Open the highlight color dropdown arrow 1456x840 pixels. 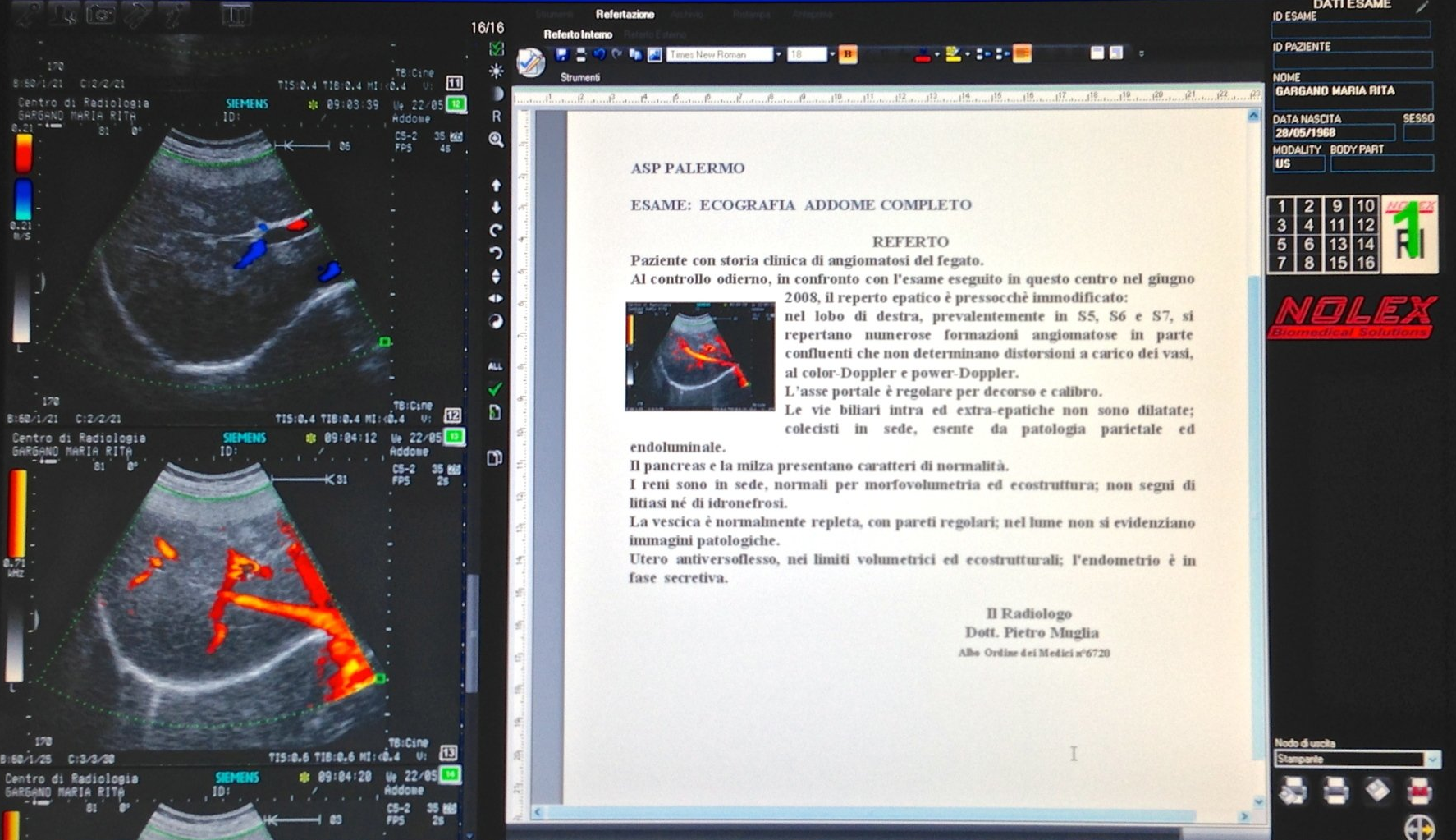967,55
